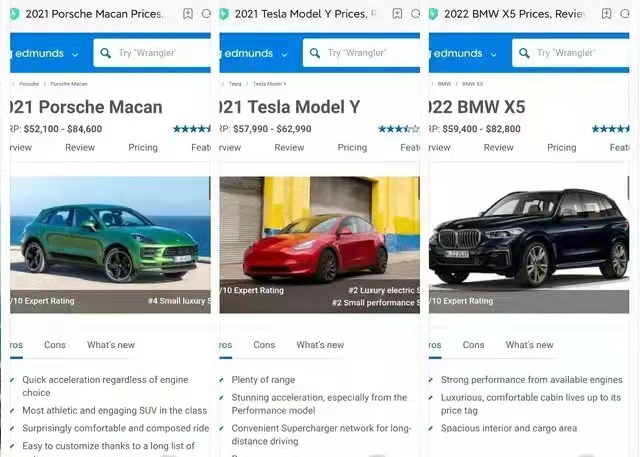Click 'Convenient Supercharger network' pro text
The height and width of the screenshot is (457, 640).
[321, 435]
